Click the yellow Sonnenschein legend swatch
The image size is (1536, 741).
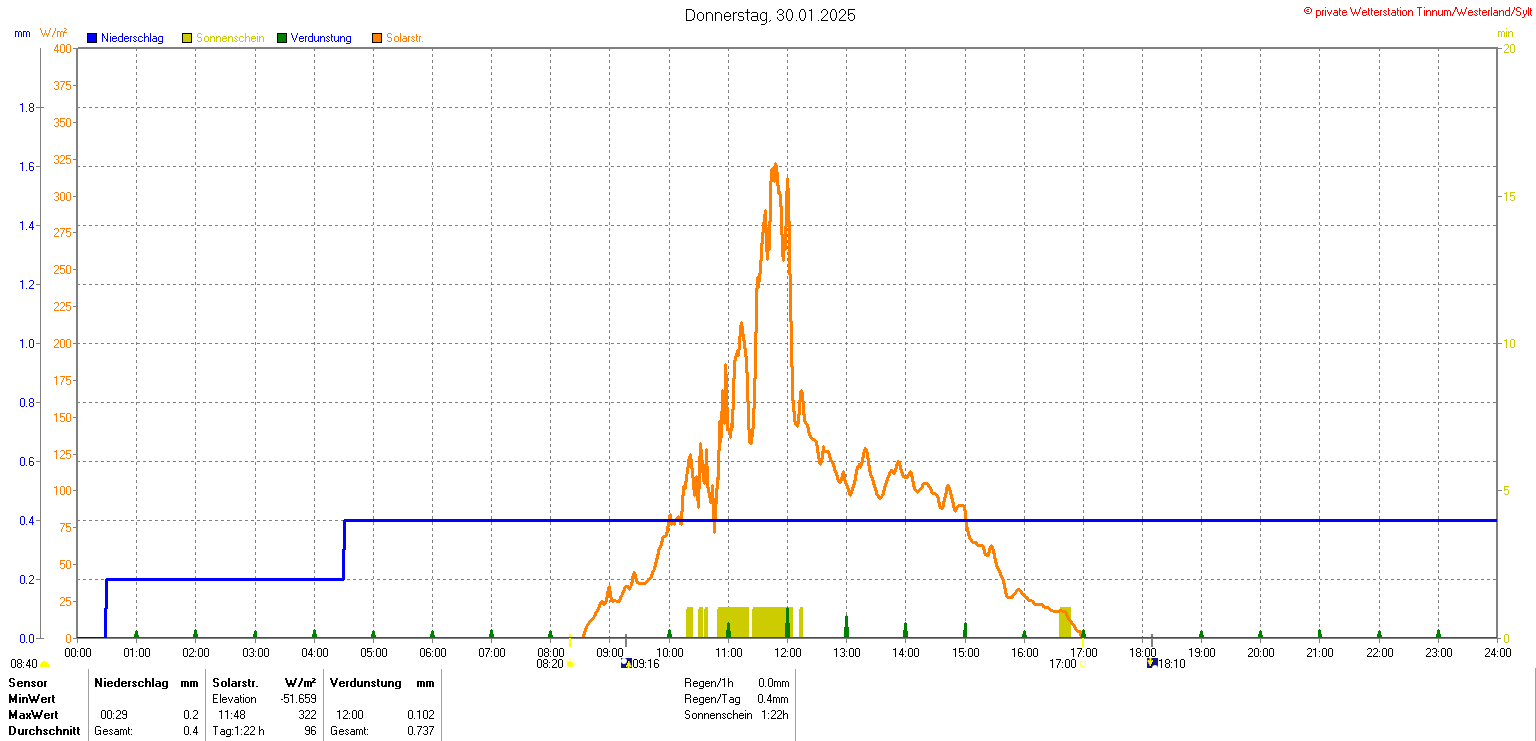coord(187,38)
